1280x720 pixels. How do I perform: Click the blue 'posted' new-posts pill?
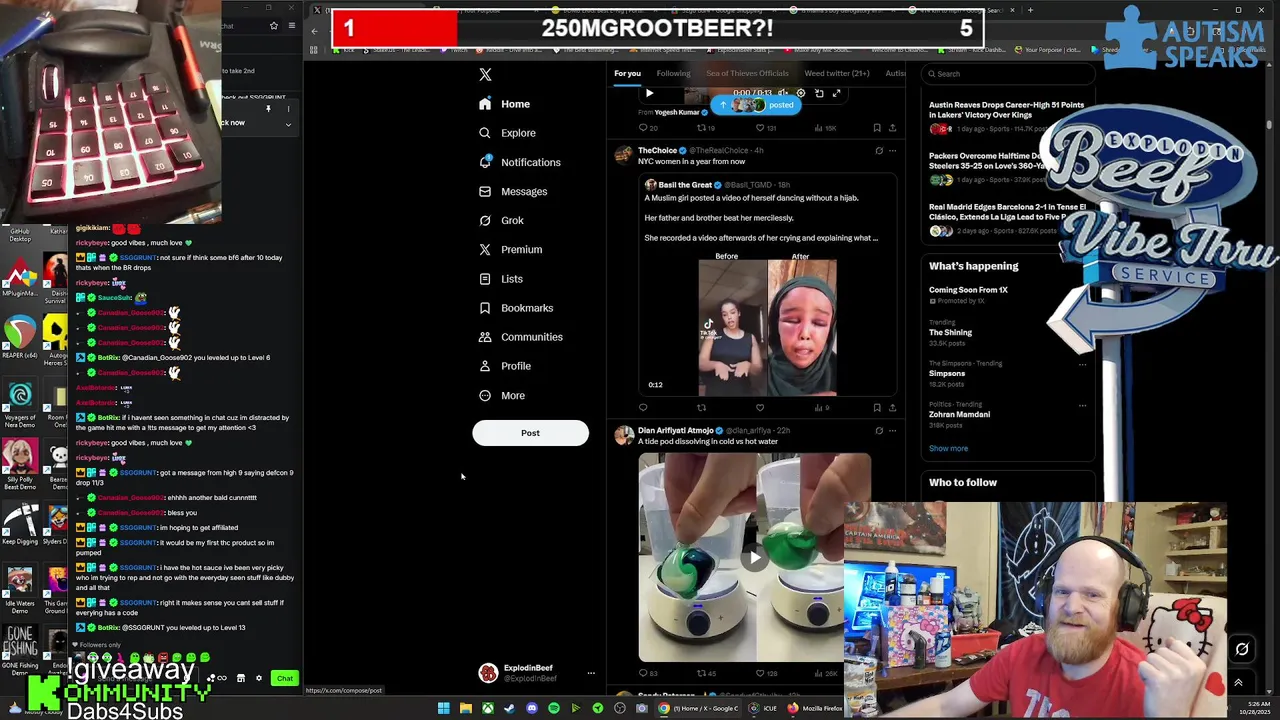pos(756,105)
